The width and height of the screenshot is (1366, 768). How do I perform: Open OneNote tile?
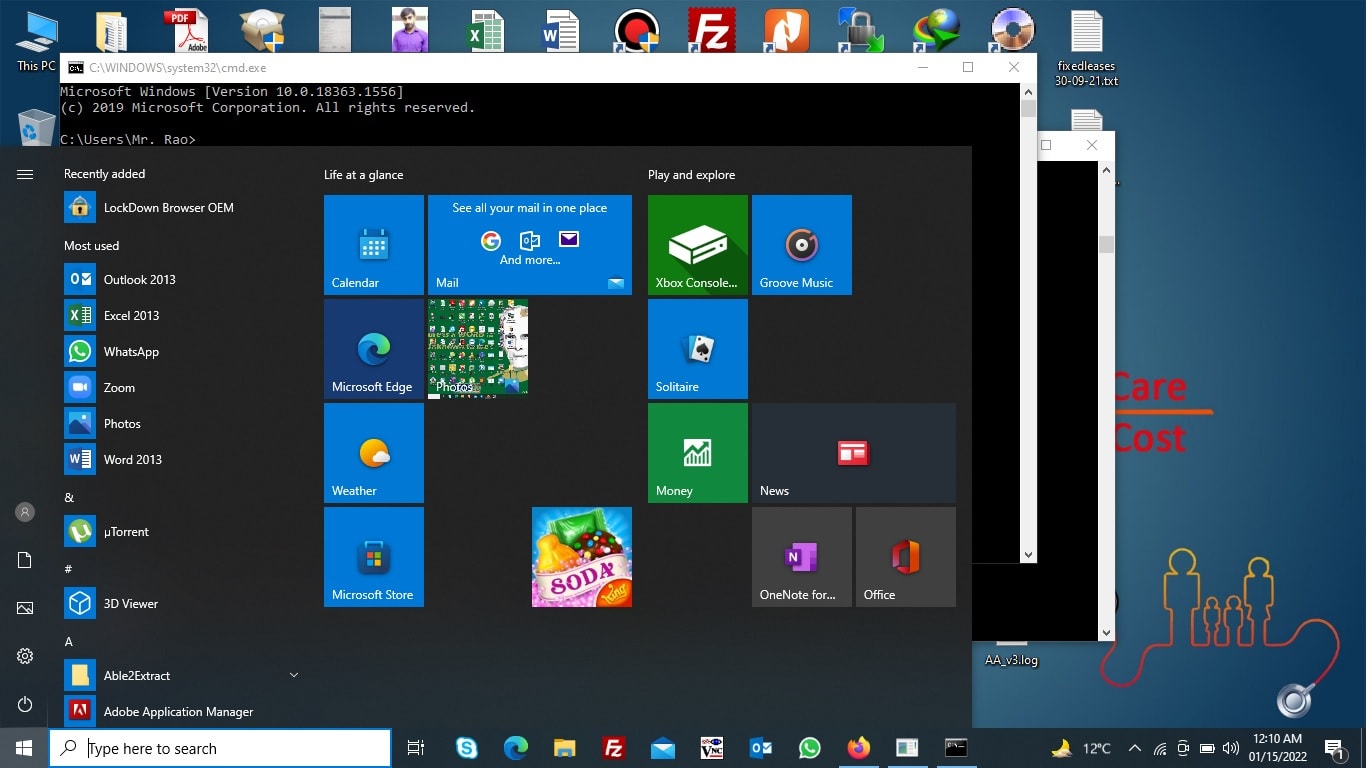click(x=802, y=557)
